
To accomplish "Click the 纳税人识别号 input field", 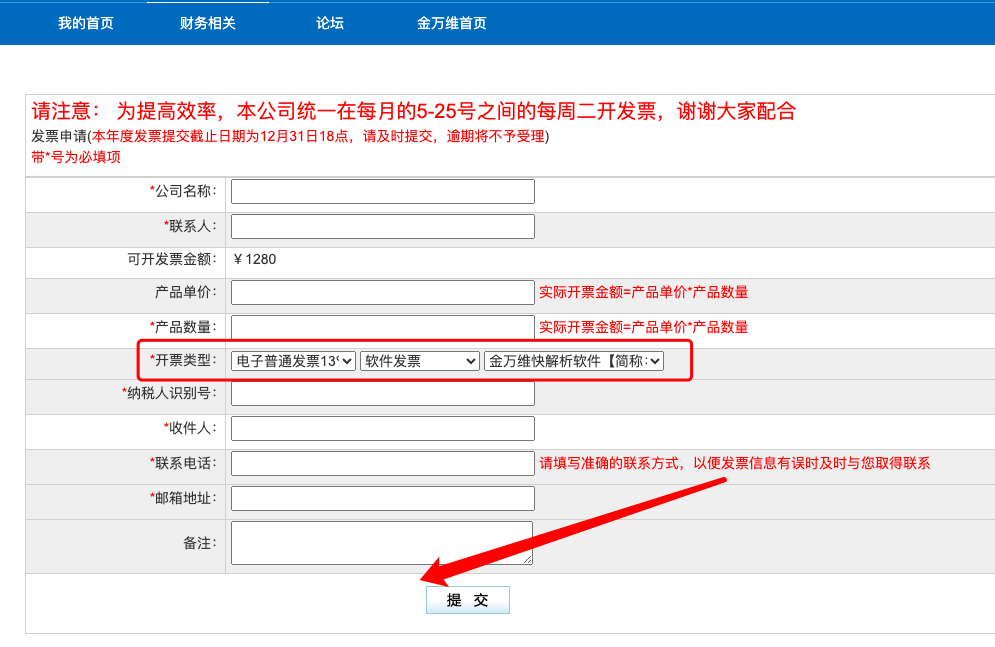I will [382, 394].
